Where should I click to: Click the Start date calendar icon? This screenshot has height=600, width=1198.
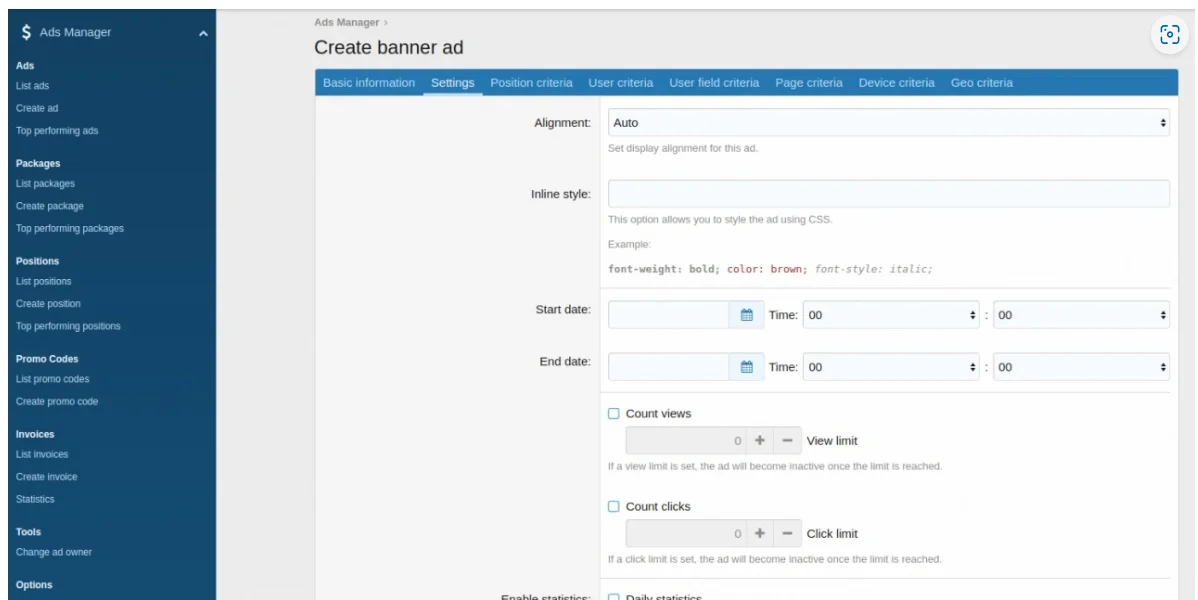pos(746,315)
